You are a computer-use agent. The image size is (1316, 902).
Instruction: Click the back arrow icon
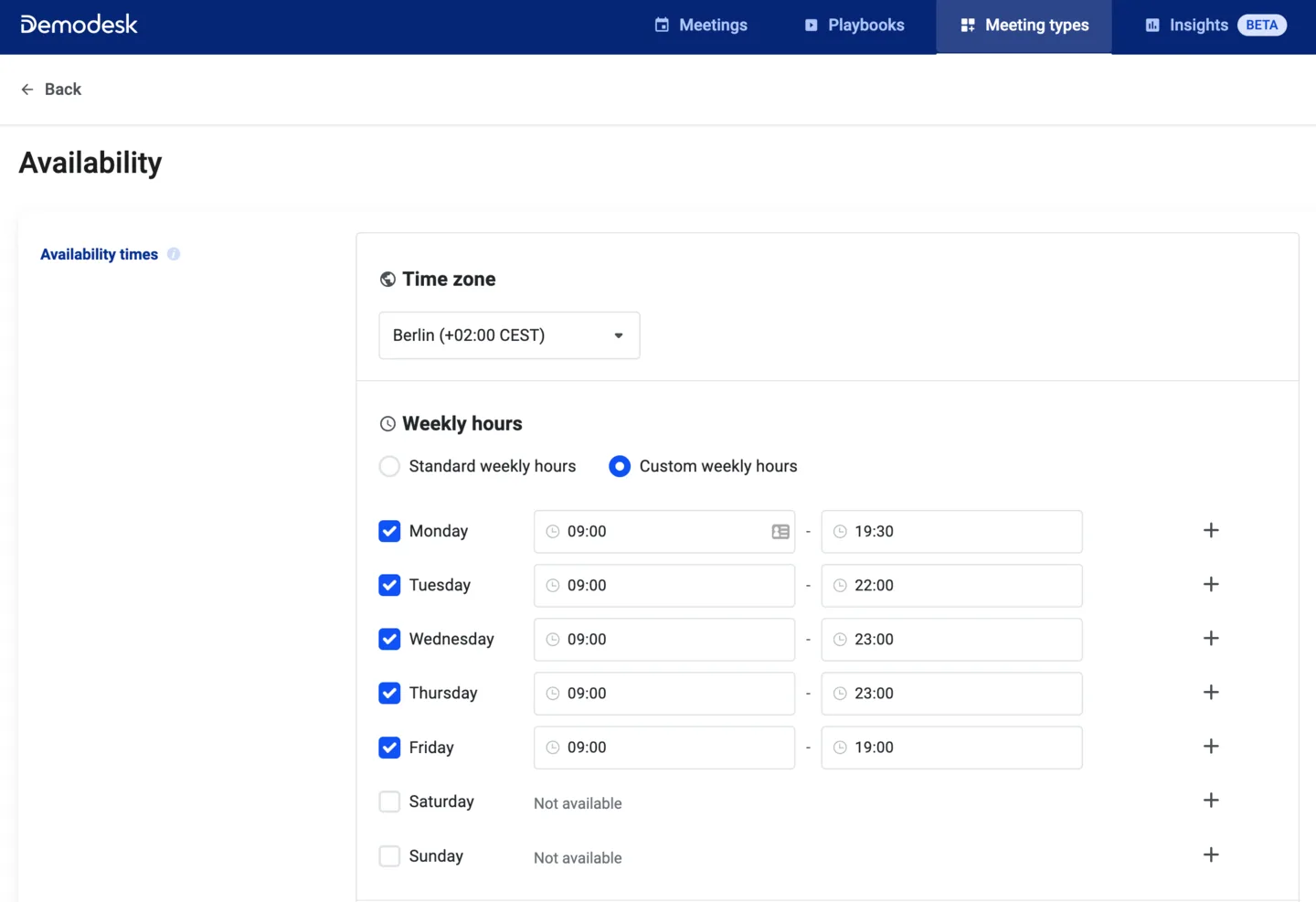(27, 90)
